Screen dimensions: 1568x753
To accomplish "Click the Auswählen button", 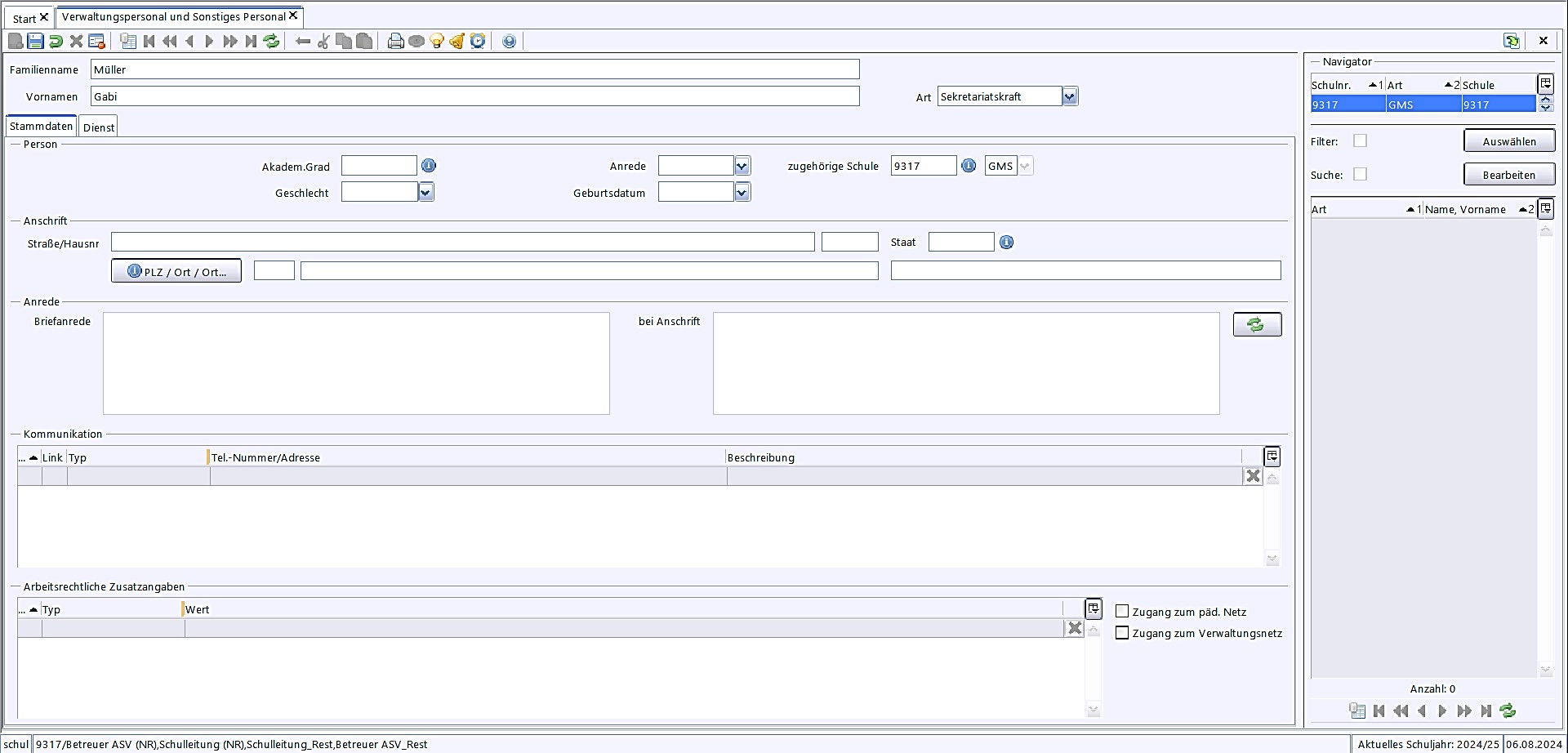I will [x=1509, y=141].
